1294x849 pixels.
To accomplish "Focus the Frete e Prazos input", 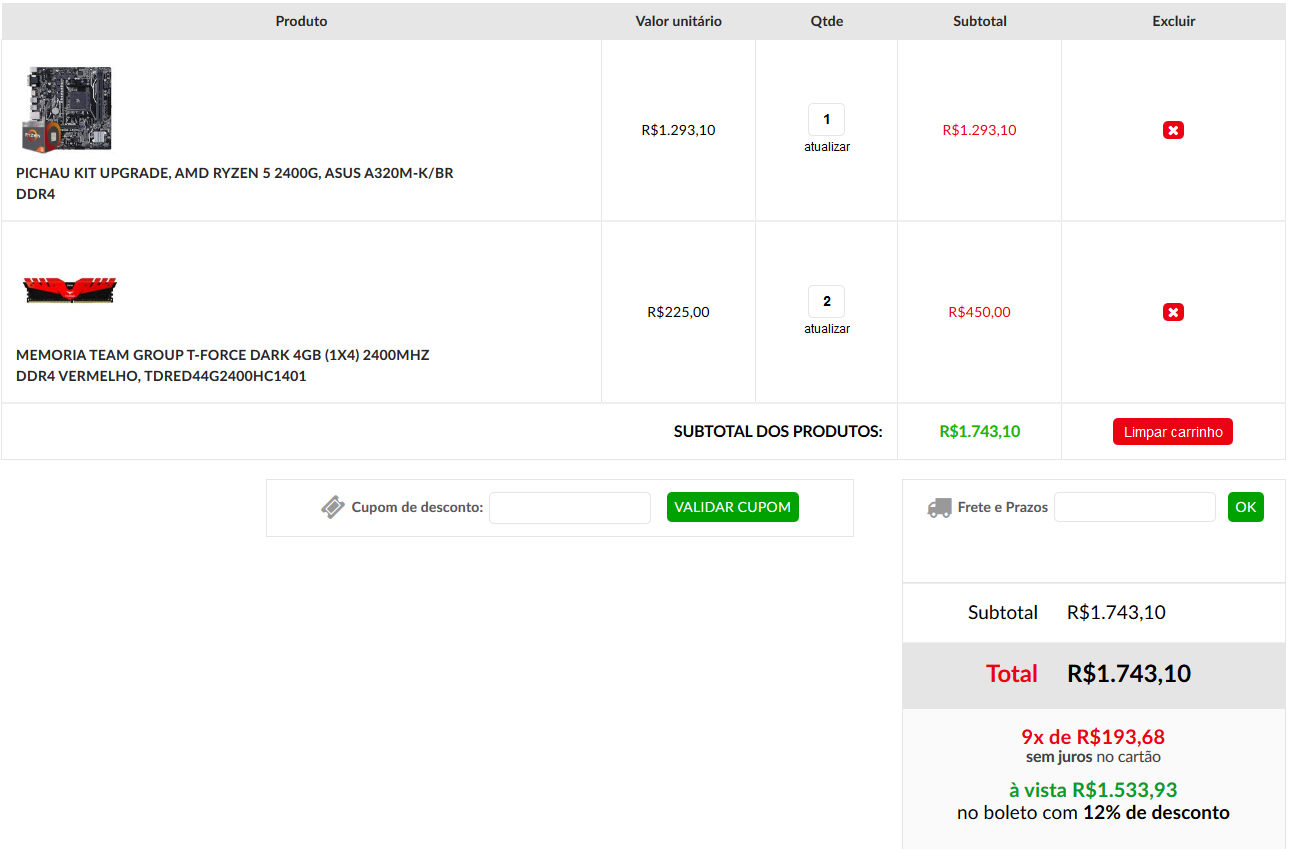I will 1135,507.
